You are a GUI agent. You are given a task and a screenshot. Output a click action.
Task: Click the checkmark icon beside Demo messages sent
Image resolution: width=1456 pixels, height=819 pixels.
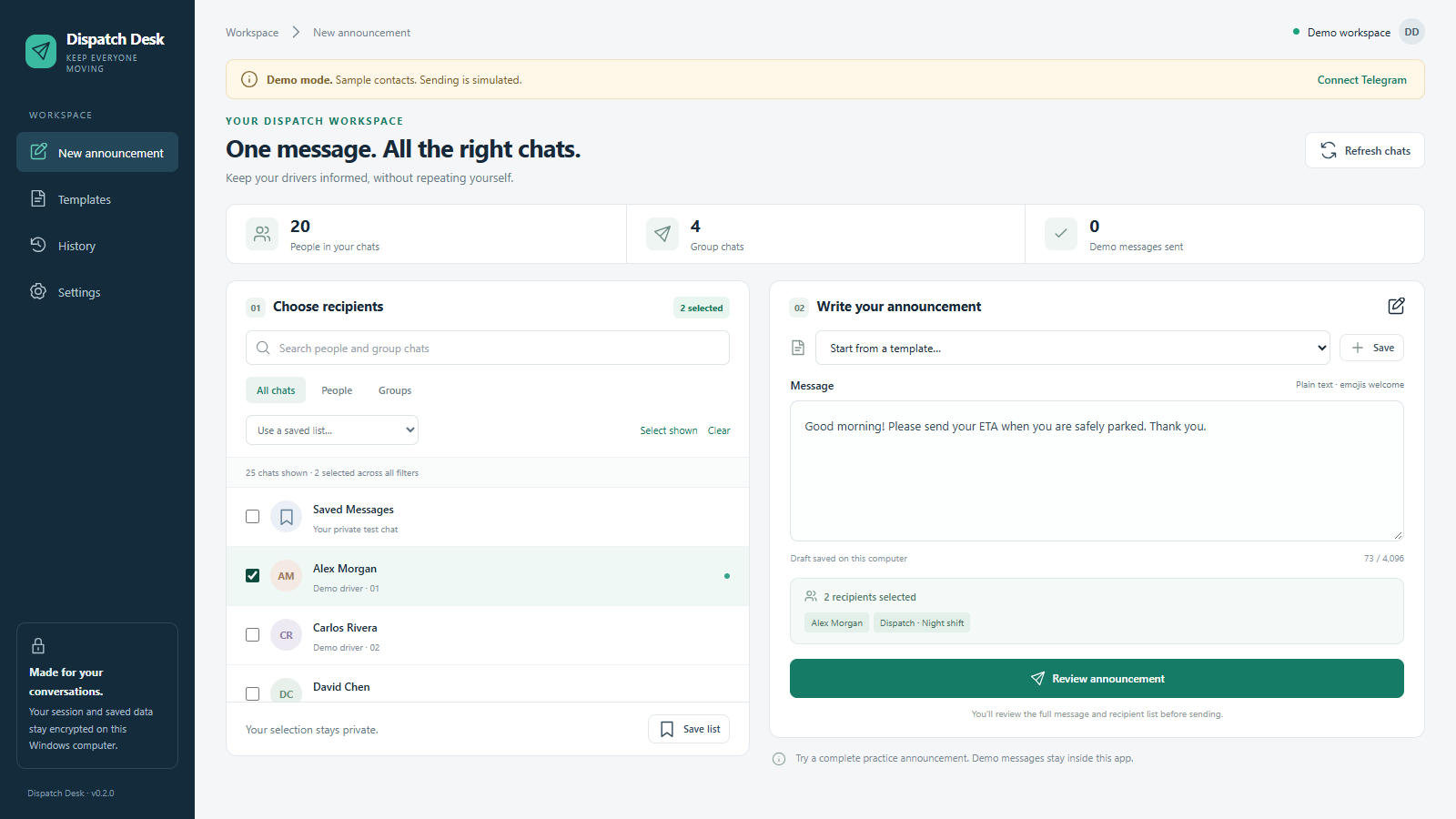[x=1061, y=234]
